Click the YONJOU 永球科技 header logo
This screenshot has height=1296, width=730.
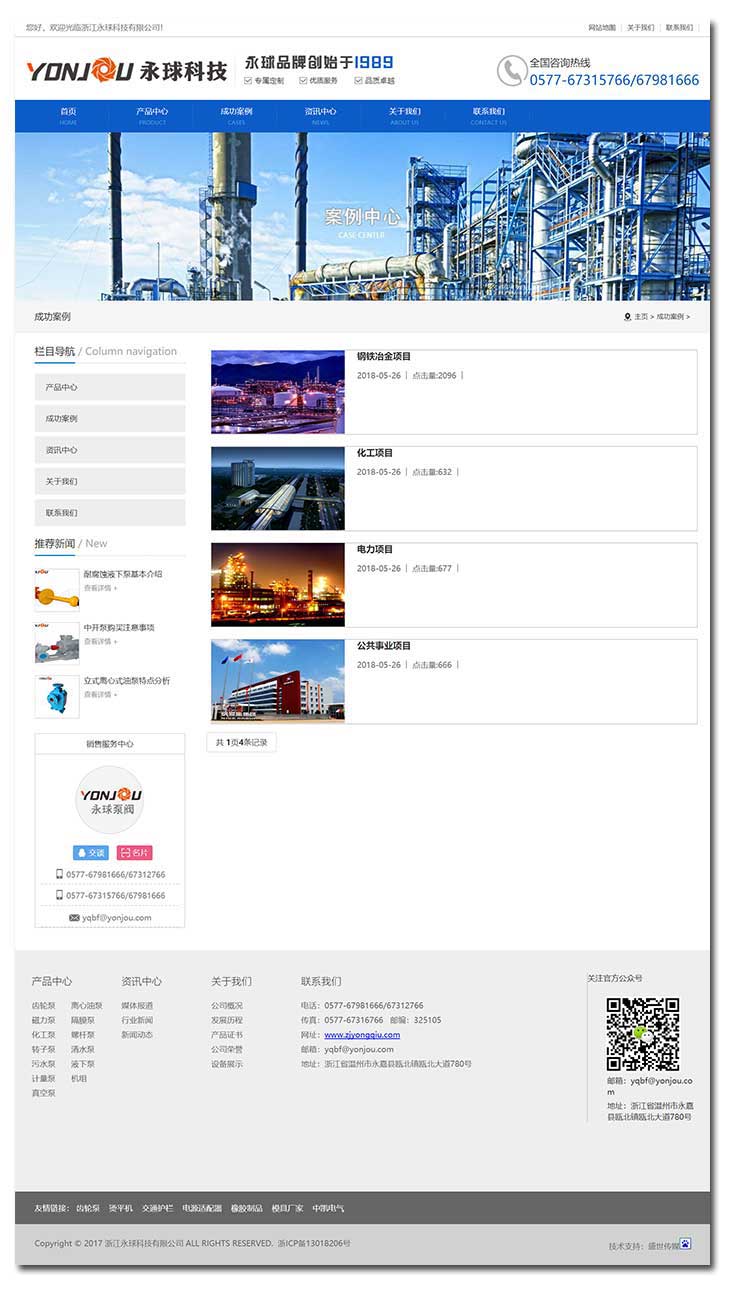[x=127, y=71]
